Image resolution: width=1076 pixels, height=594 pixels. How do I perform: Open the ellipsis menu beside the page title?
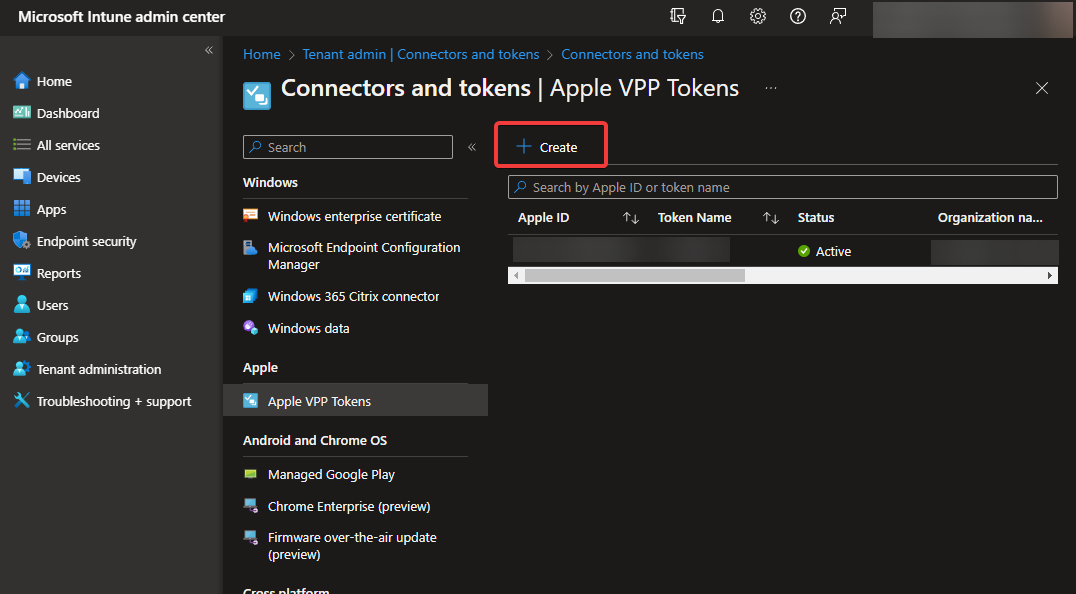point(770,88)
